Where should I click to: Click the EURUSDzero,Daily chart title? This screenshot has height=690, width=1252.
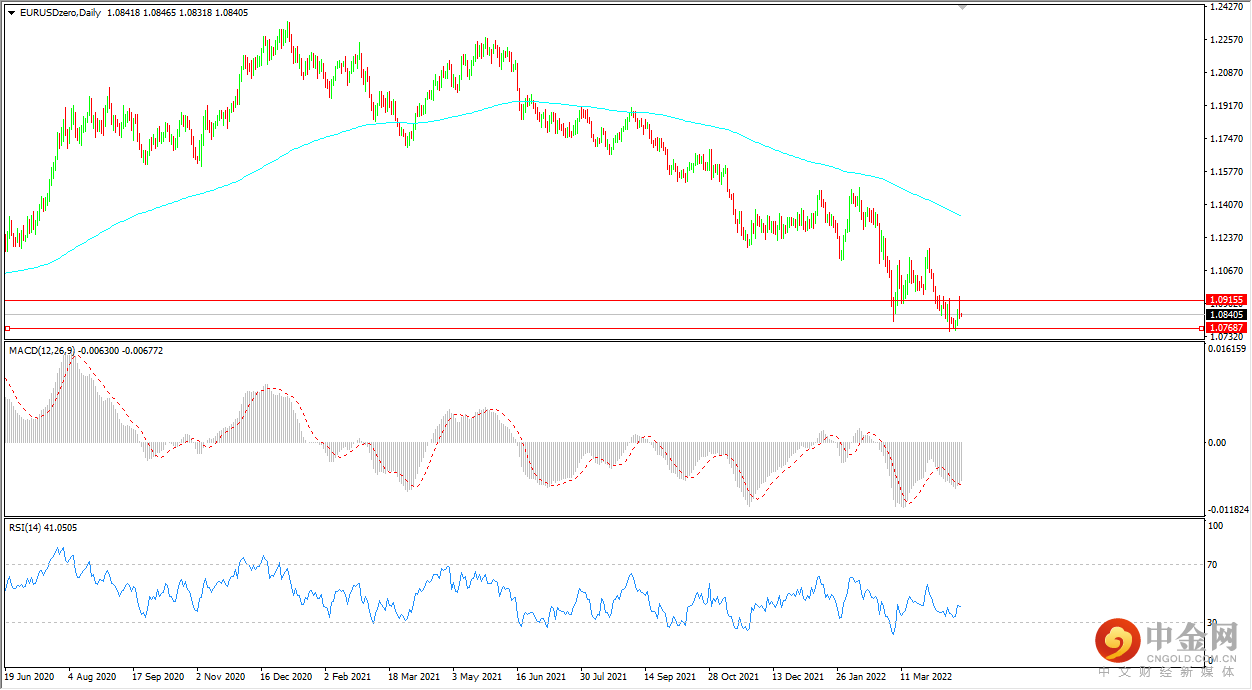pos(60,12)
